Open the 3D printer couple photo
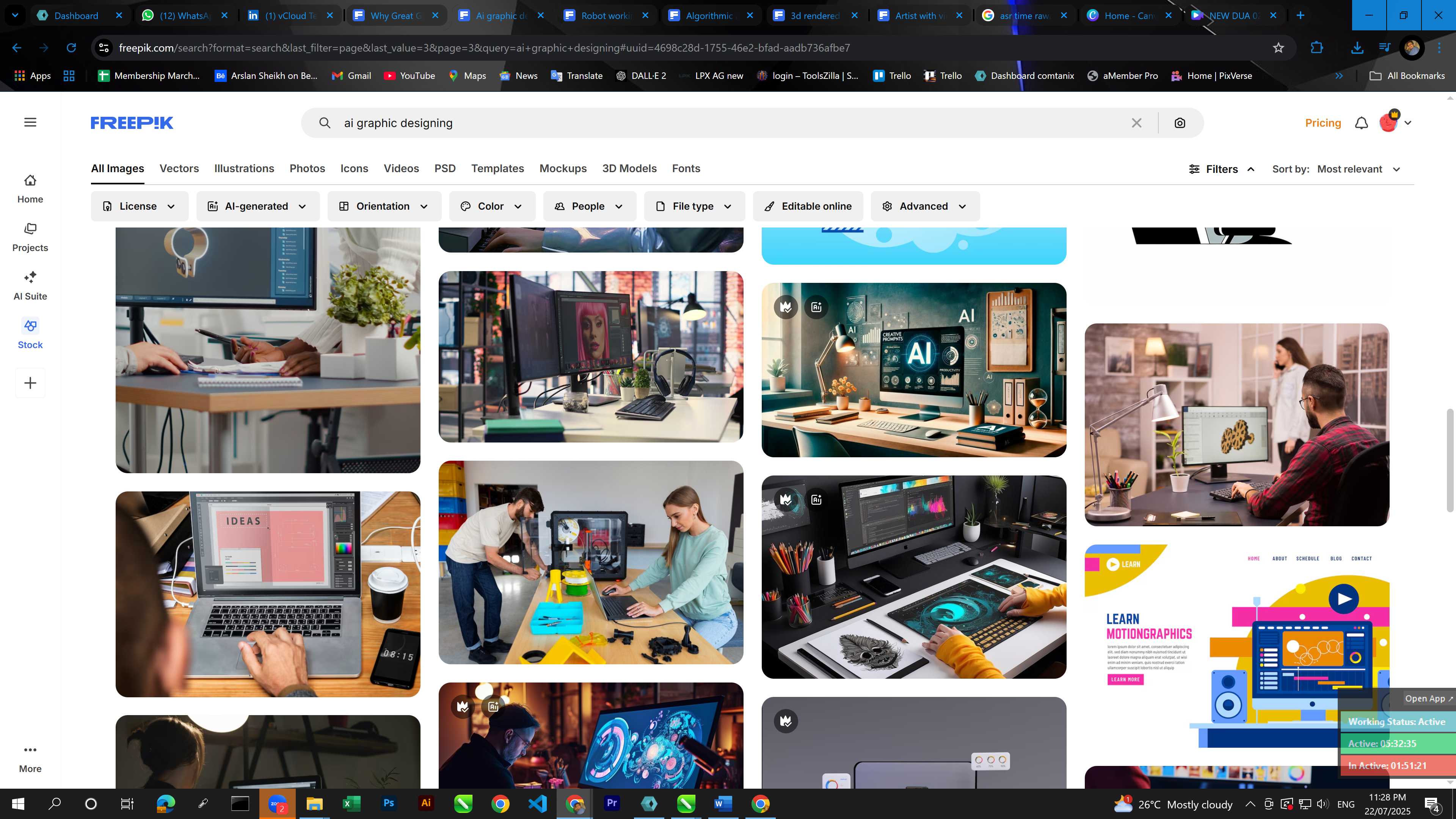The width and height of the screenshot is (1456, 819). pyautogui.click(x=591, y=562)
